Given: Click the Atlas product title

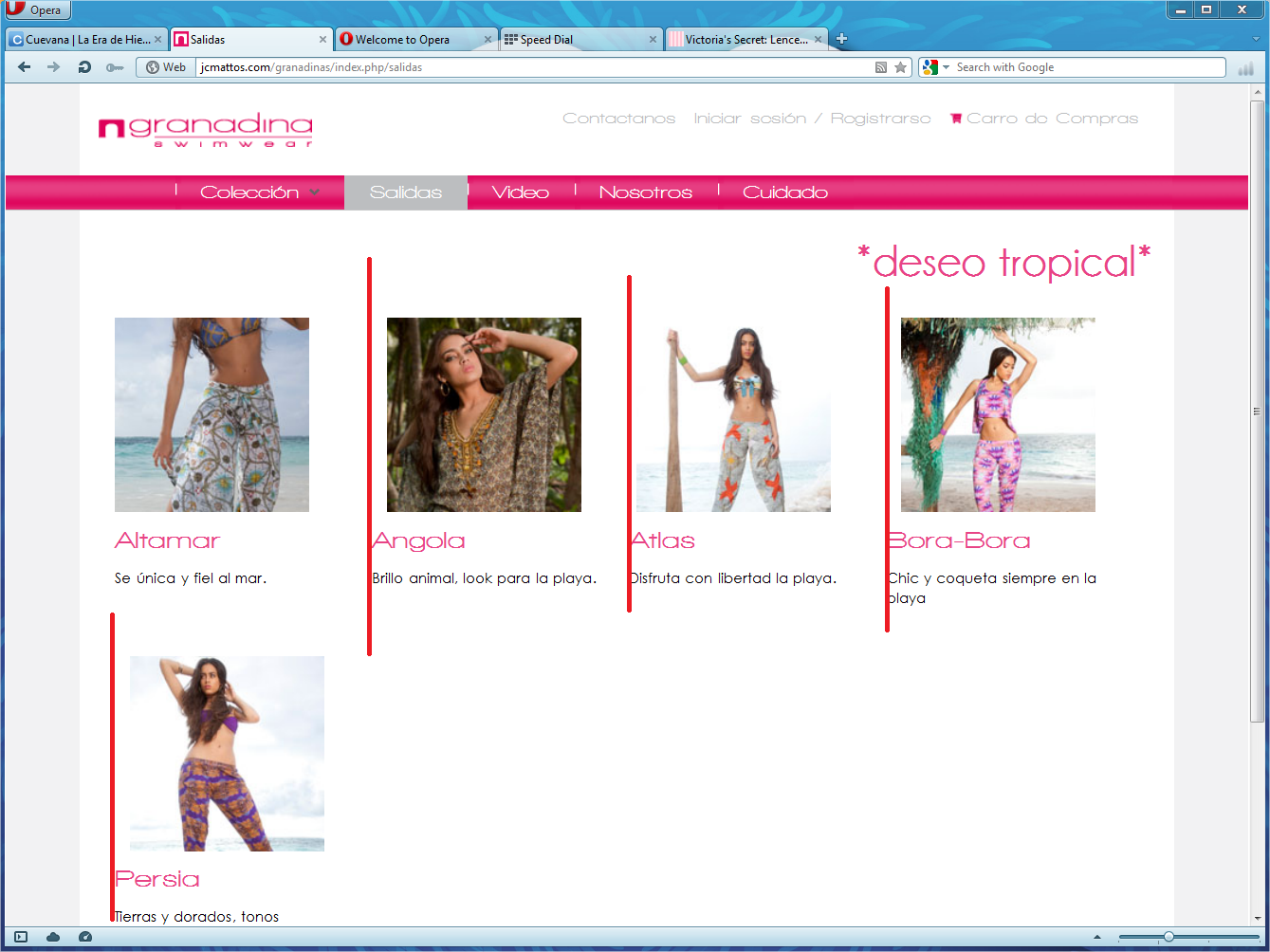Looking at the screenshot, I should click(662, 540).
